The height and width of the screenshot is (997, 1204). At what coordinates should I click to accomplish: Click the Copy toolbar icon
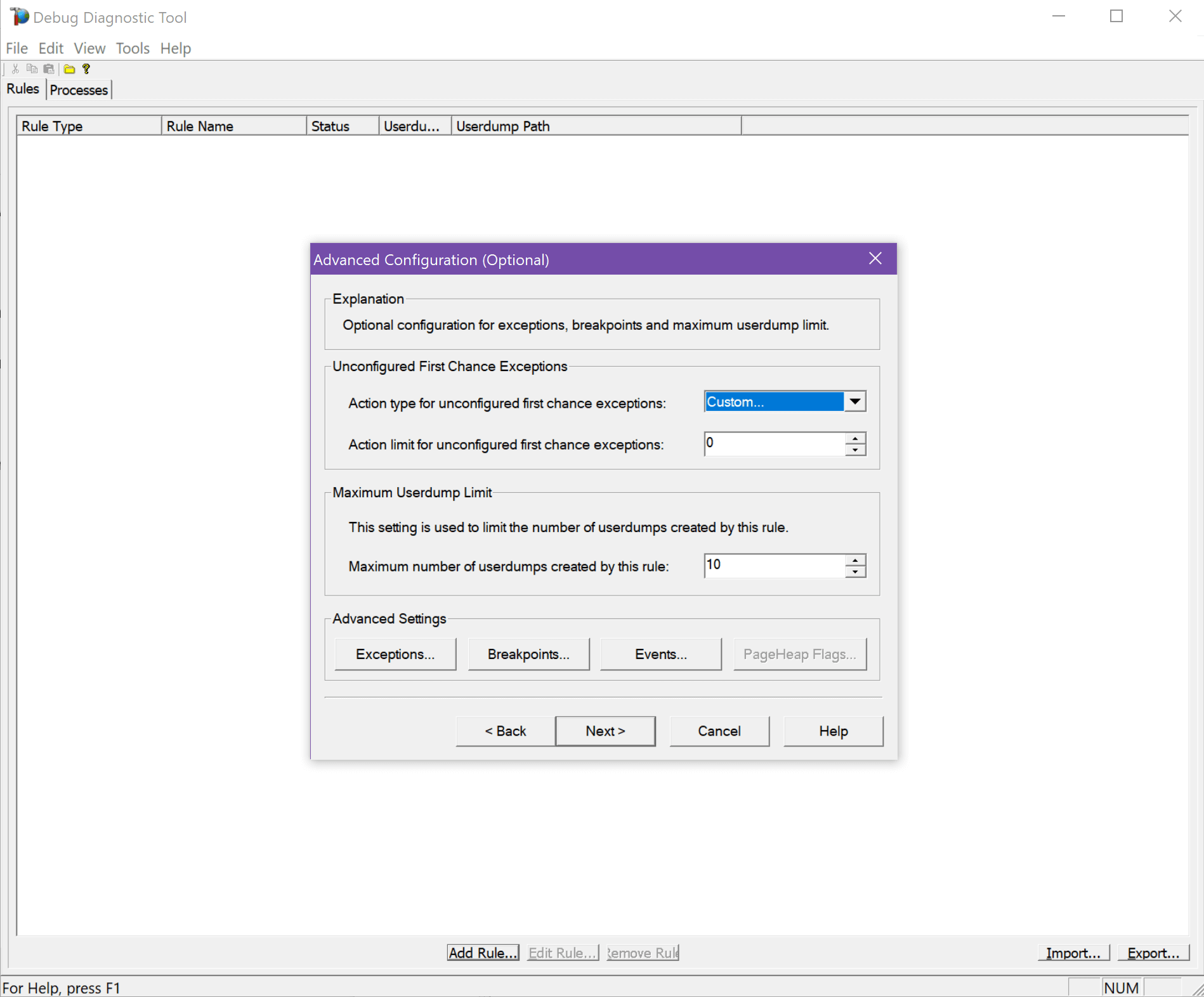tap(32, 68)
